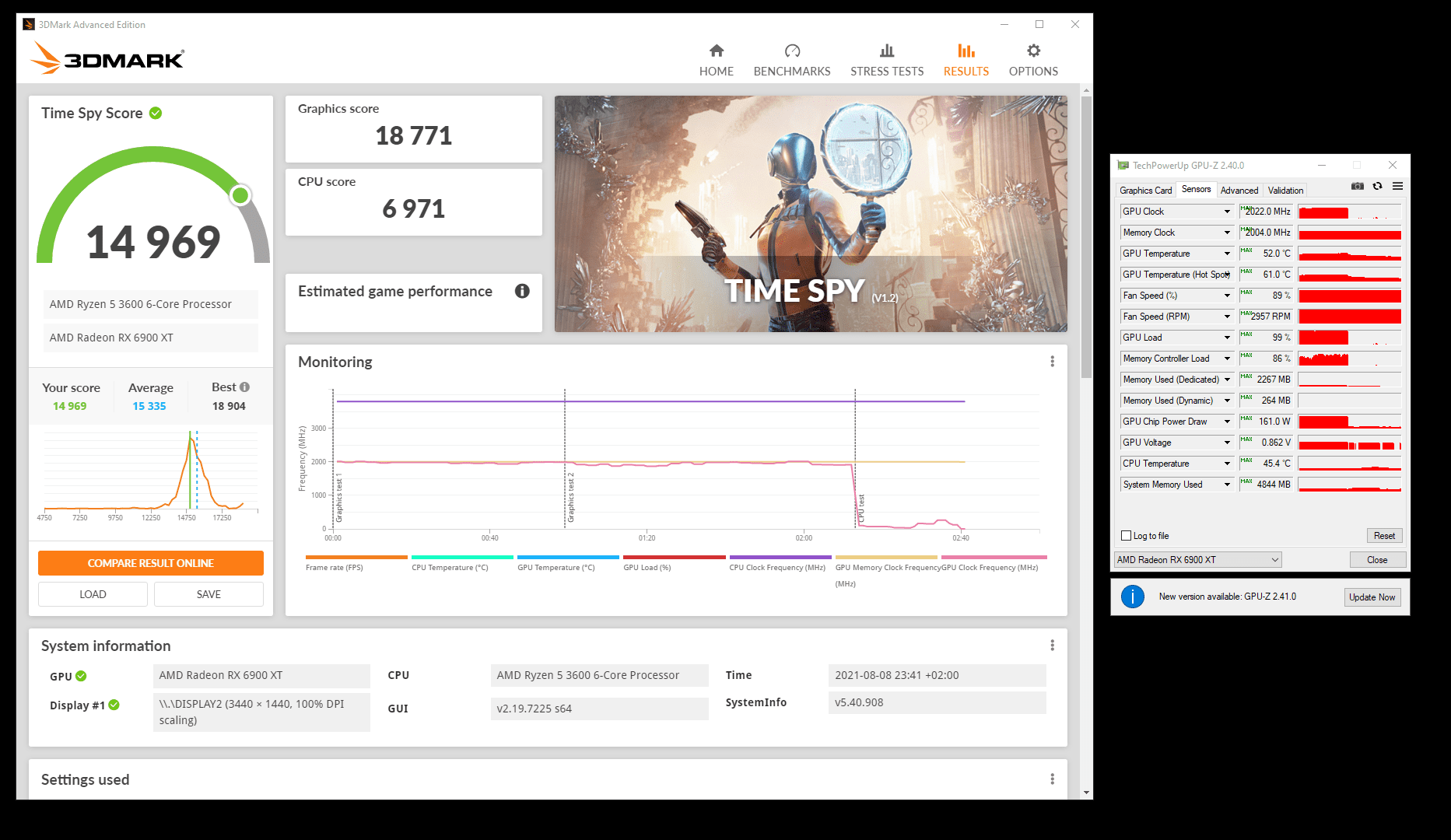
Task: Open the GPU Chip Power Draw dropdown
Action: click(x=1227, y=422)
